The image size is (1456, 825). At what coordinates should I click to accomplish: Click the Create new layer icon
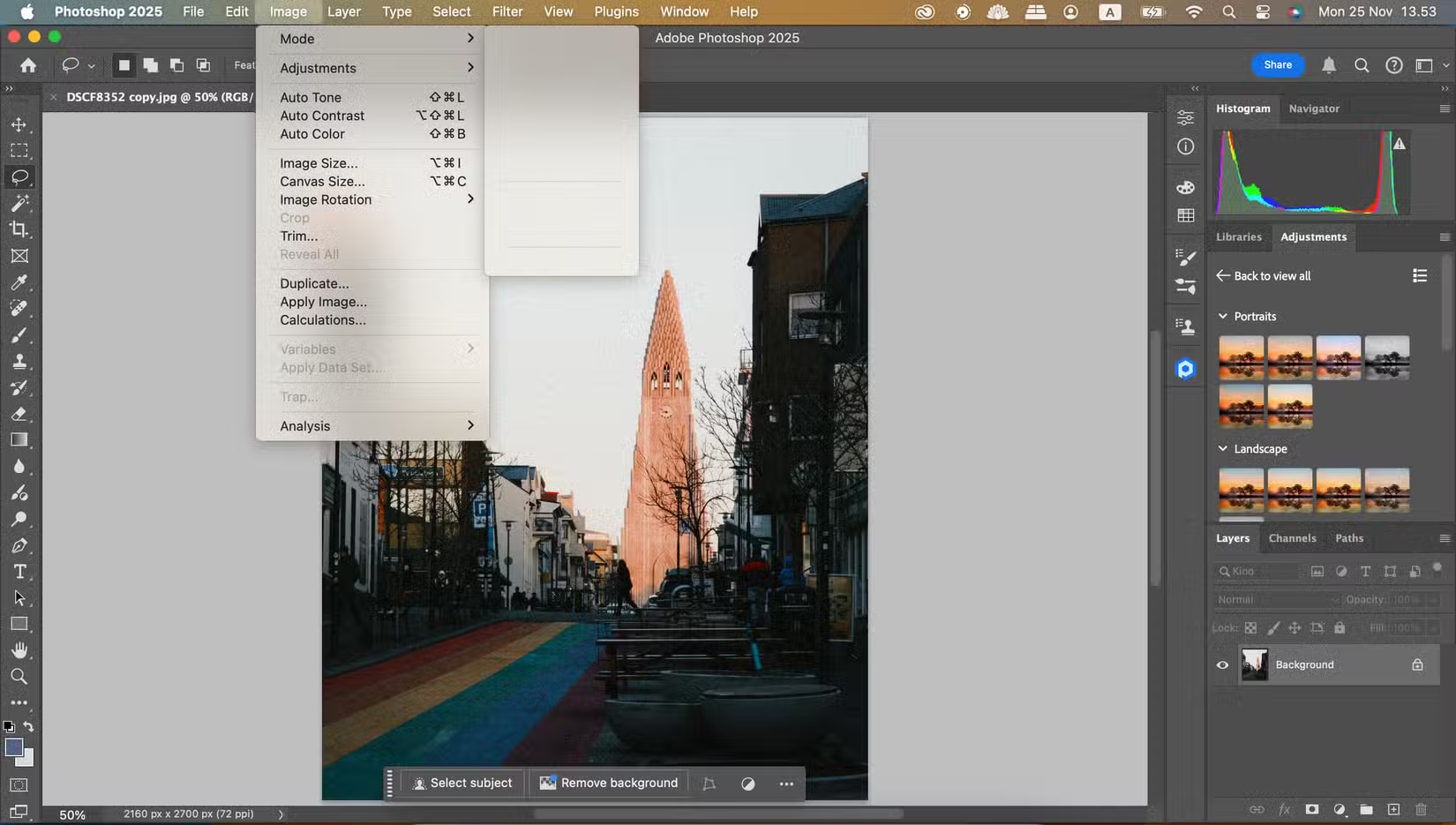tap(1395, 809)
